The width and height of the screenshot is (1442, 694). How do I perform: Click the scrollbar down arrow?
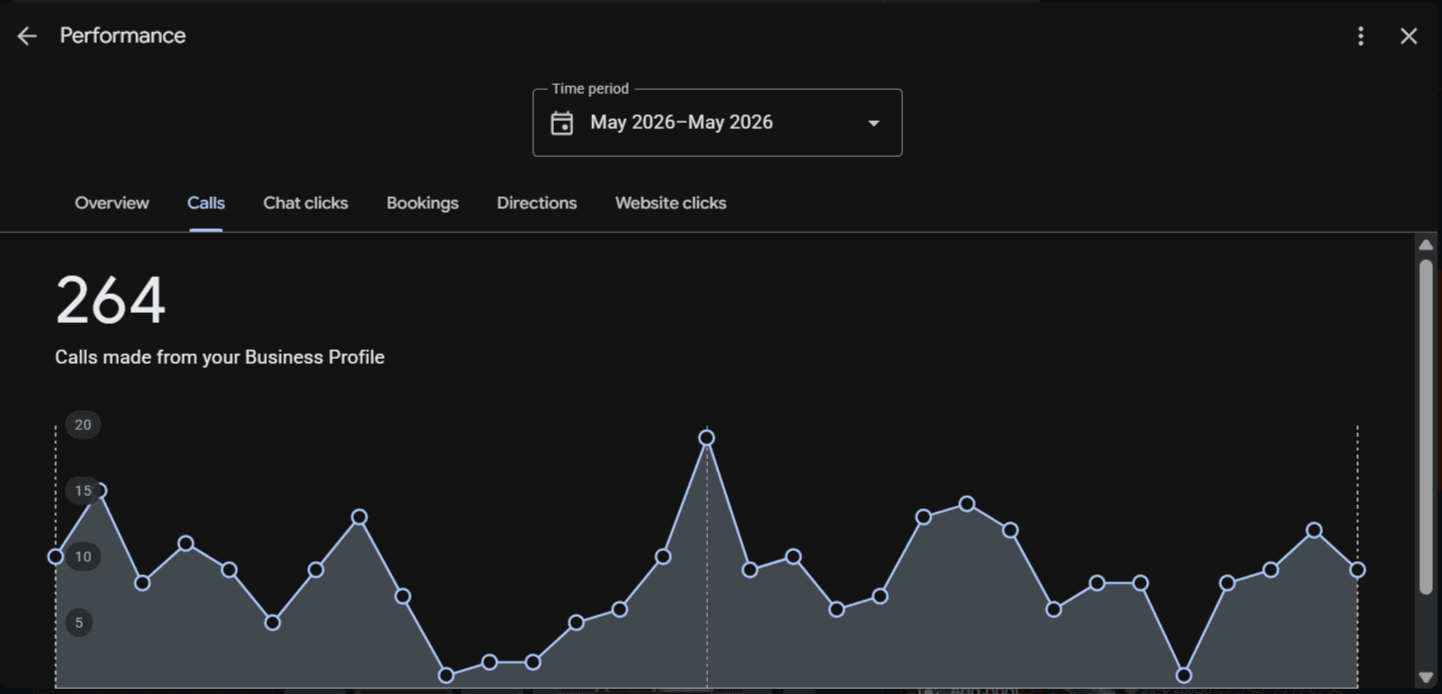(x=1426, y=677)
